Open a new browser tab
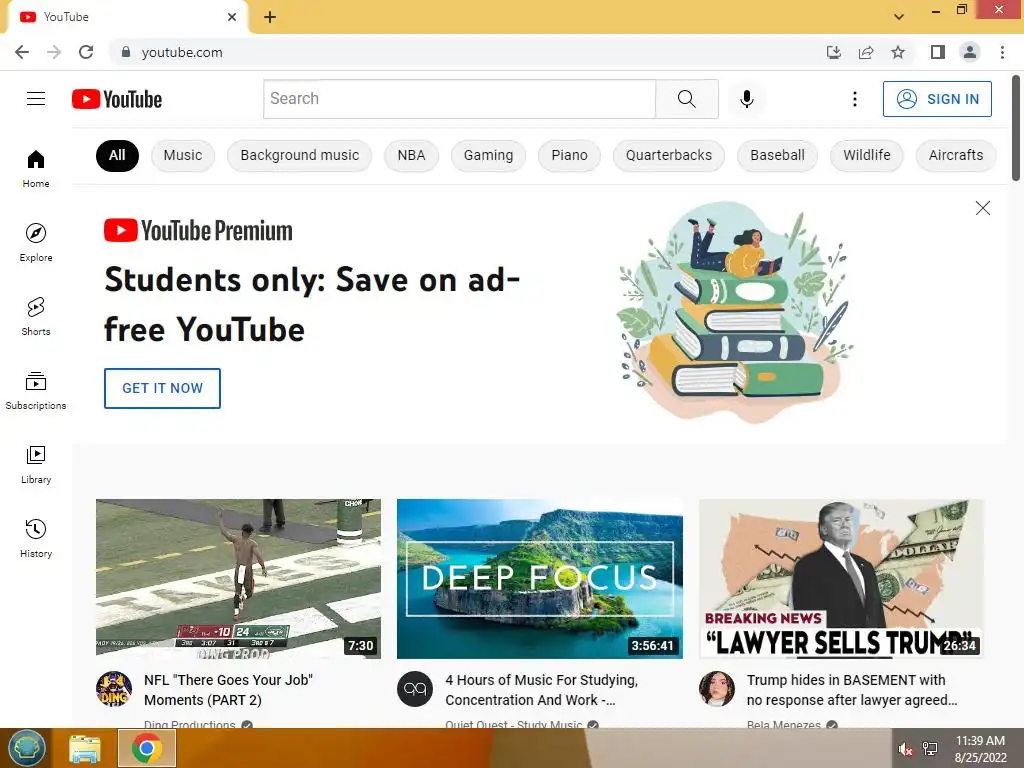 click(270, 18)
